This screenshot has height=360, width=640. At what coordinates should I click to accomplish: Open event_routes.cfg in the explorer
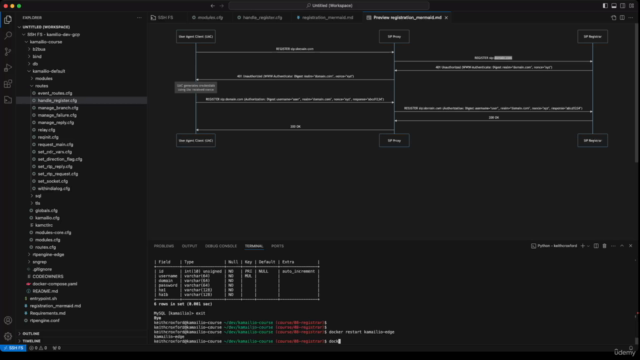coord(55,93)
